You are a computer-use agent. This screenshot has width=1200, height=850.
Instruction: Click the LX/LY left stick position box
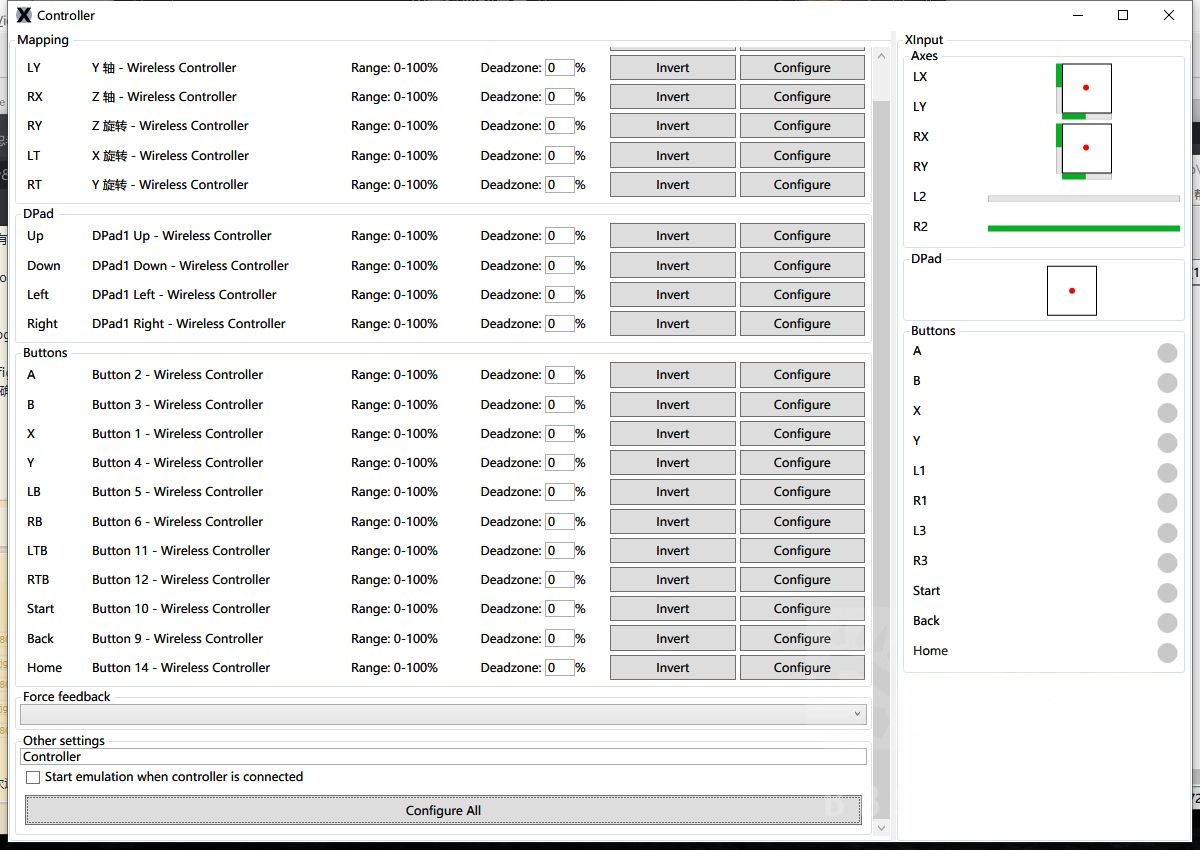[1086, 89]
